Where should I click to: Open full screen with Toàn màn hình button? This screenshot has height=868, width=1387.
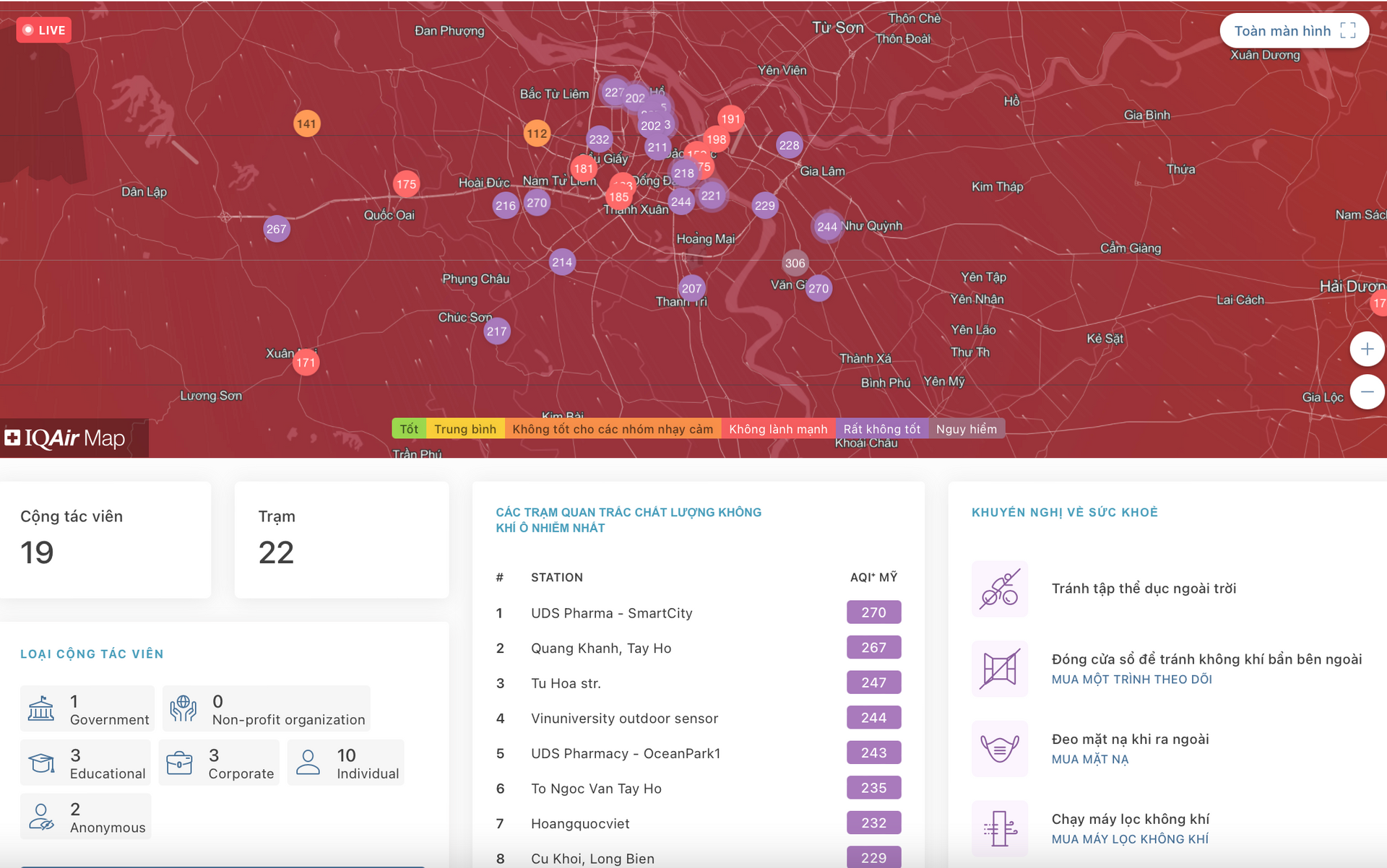tap(1294, 31)
